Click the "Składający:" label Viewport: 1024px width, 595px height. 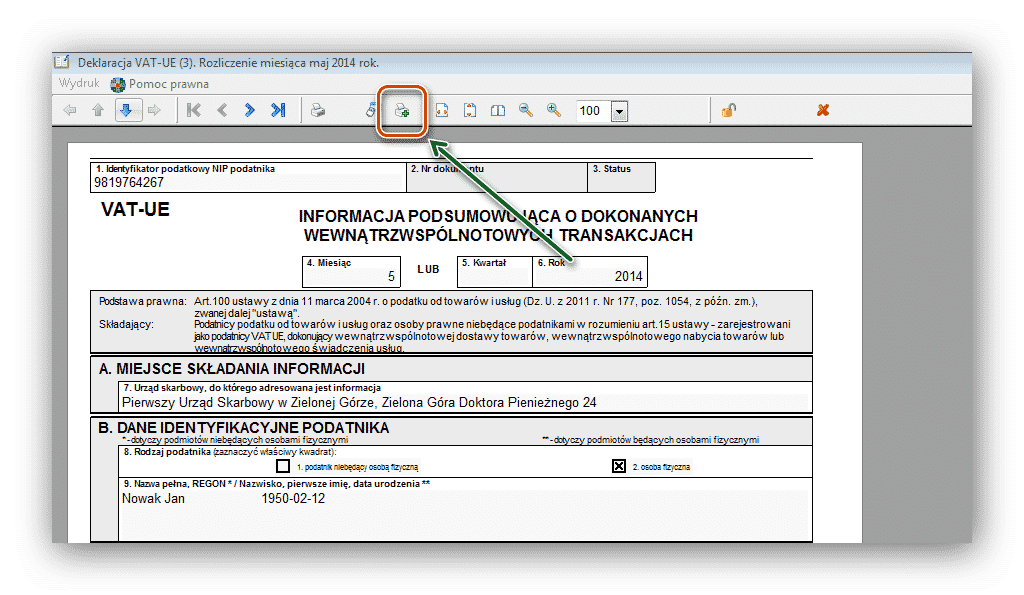[x=126, y=324]
